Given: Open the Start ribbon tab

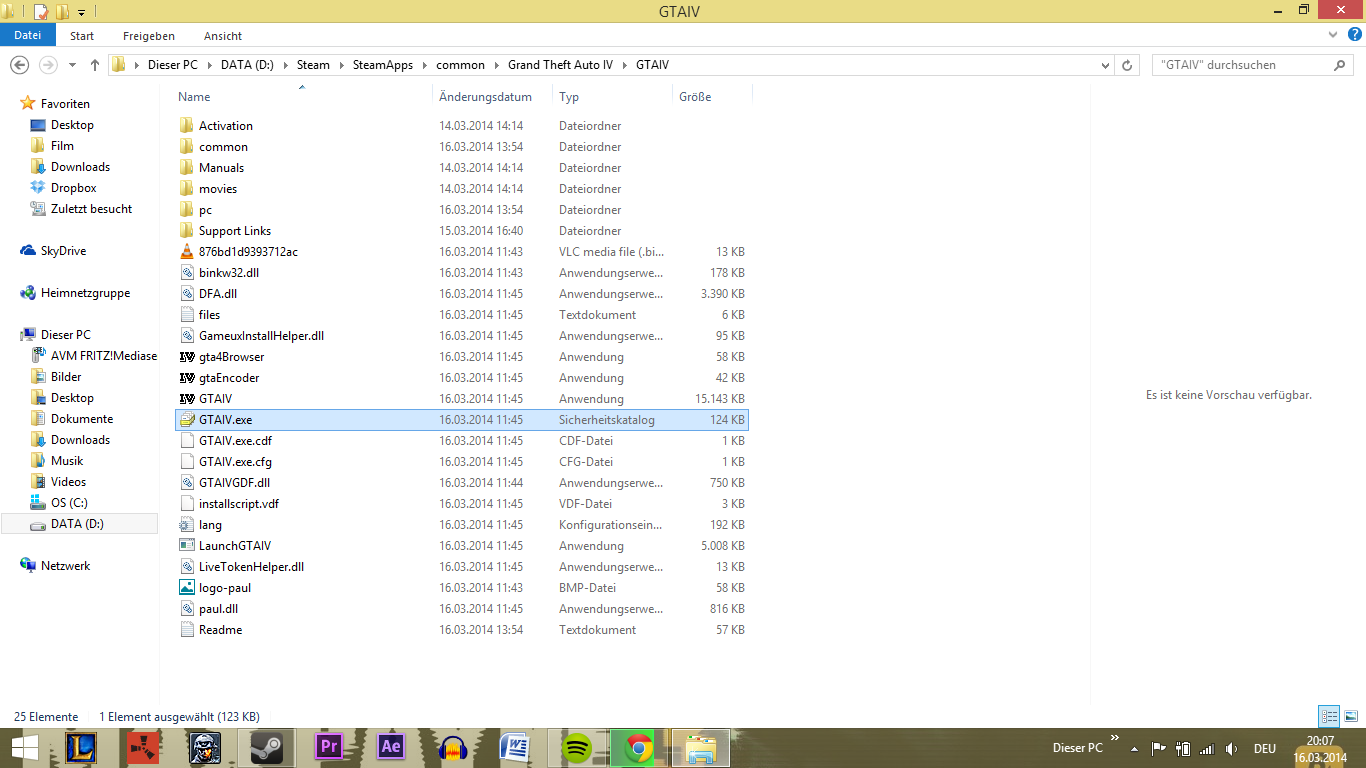Looking at the screenshot, I should (x=82, y=36).
